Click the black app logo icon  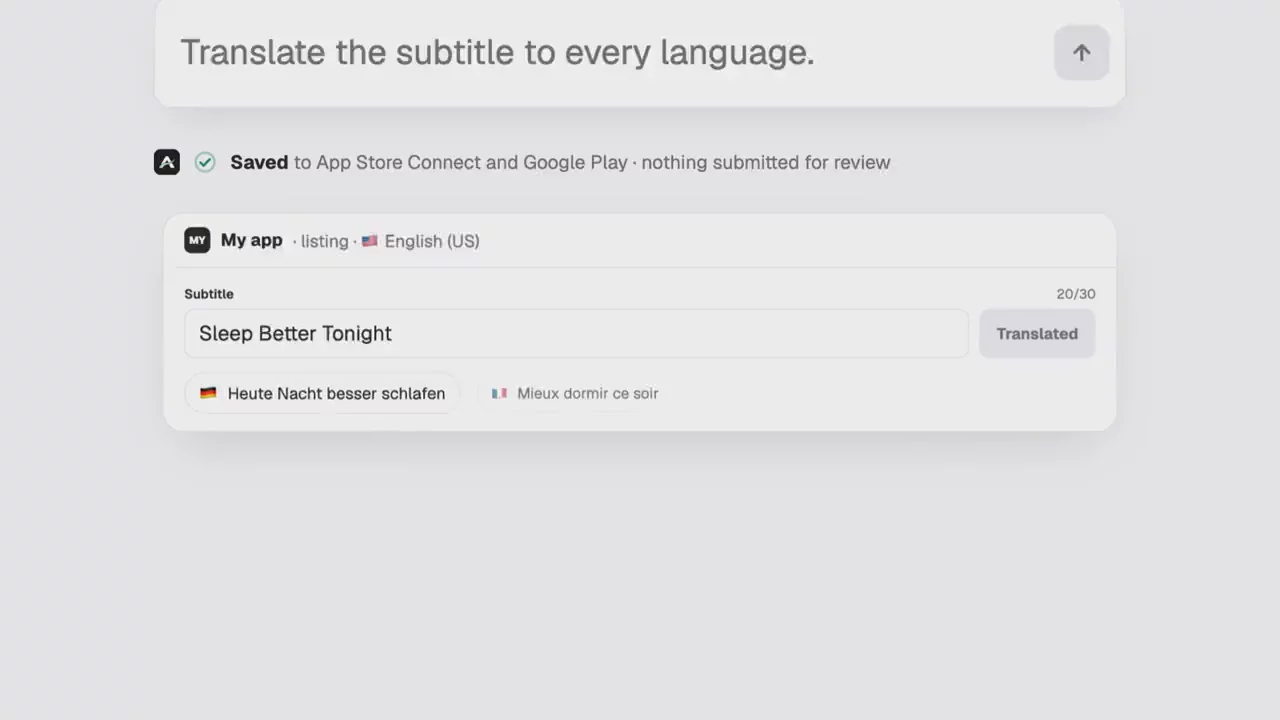[167, 162]
